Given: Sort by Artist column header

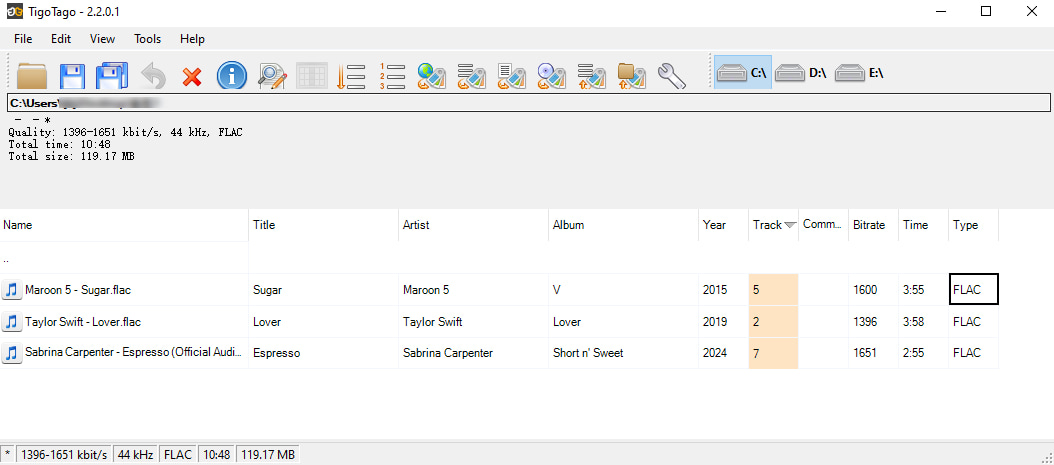Looking at the screenshot, I should [x=474, y=225].
